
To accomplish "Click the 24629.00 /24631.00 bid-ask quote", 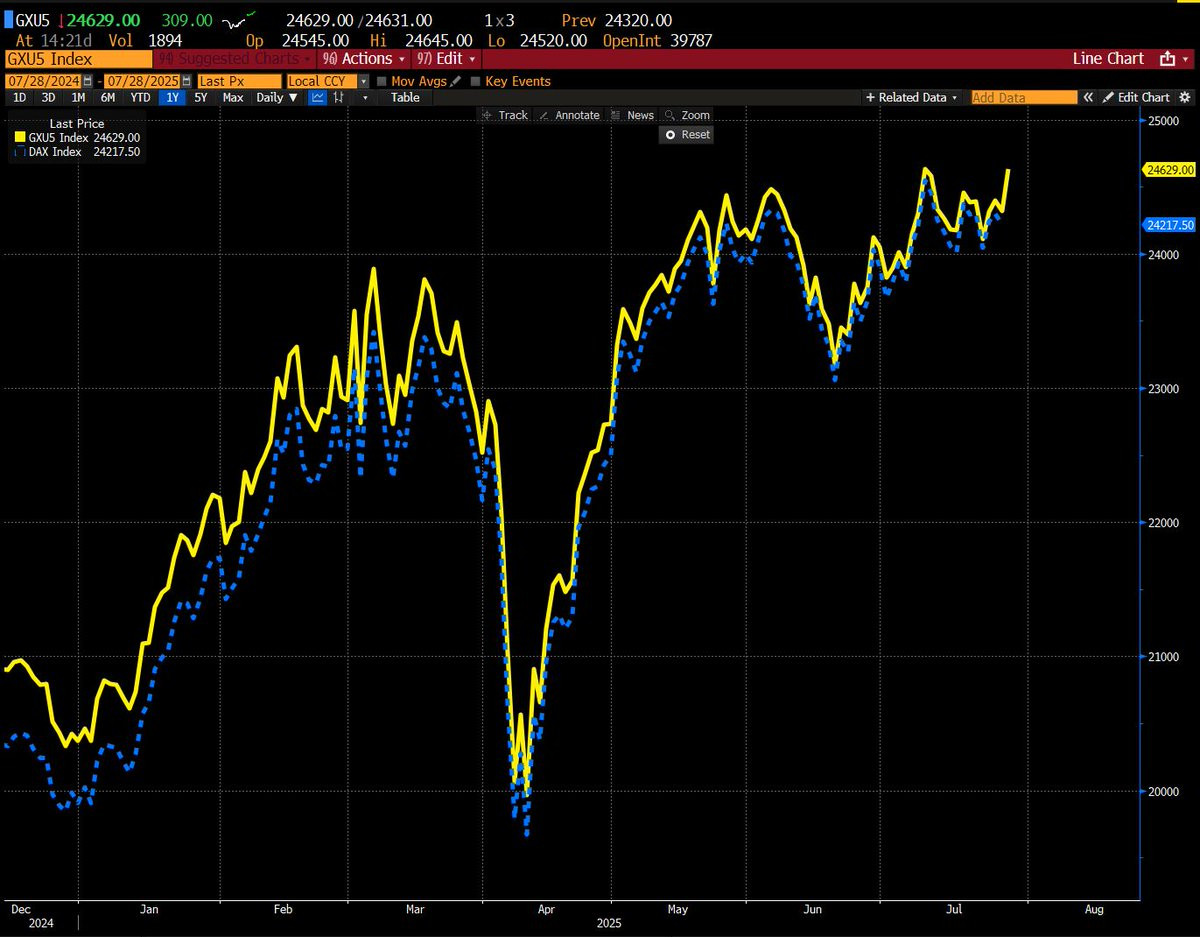I will tap(359, 20).
